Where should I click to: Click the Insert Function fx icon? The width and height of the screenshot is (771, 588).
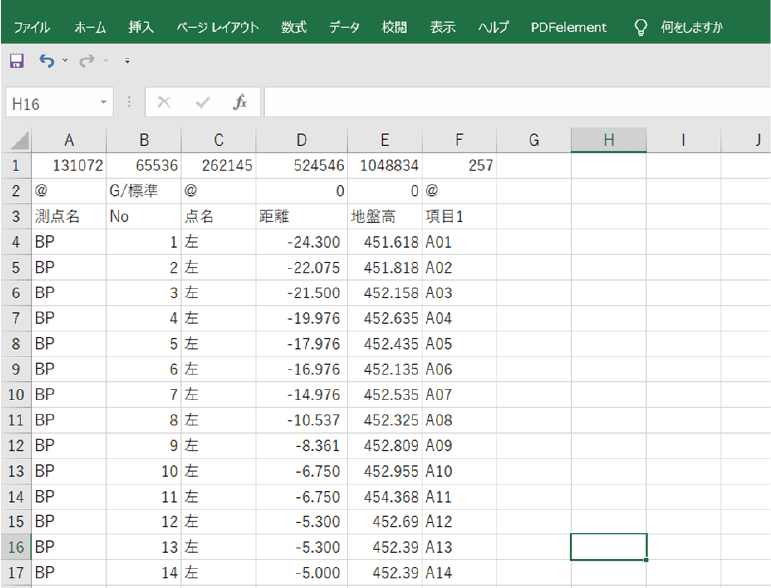(x=240, y=102)
